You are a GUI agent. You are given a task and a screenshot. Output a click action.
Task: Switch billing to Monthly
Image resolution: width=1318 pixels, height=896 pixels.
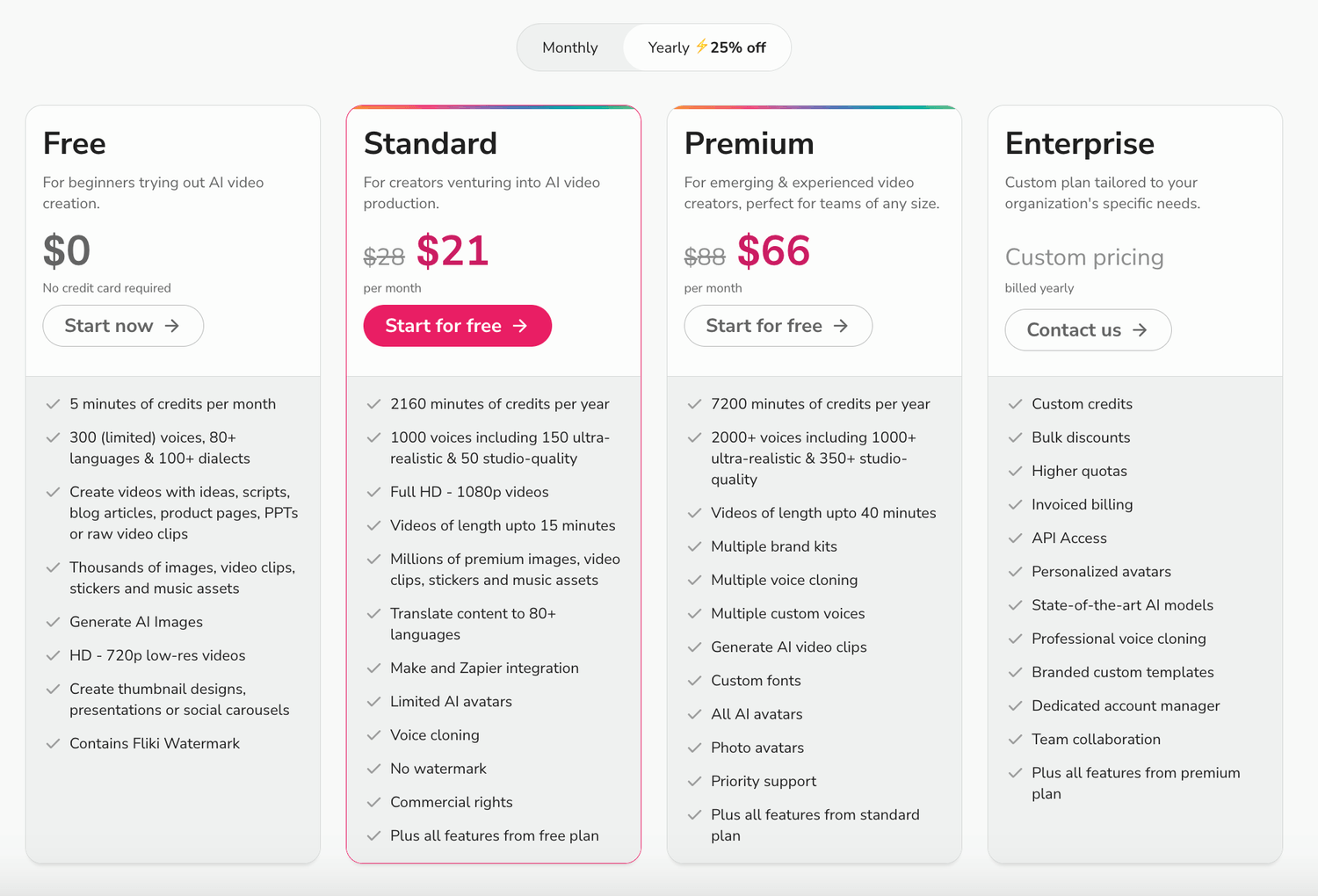pyautogui.click(x=570, y=47)
